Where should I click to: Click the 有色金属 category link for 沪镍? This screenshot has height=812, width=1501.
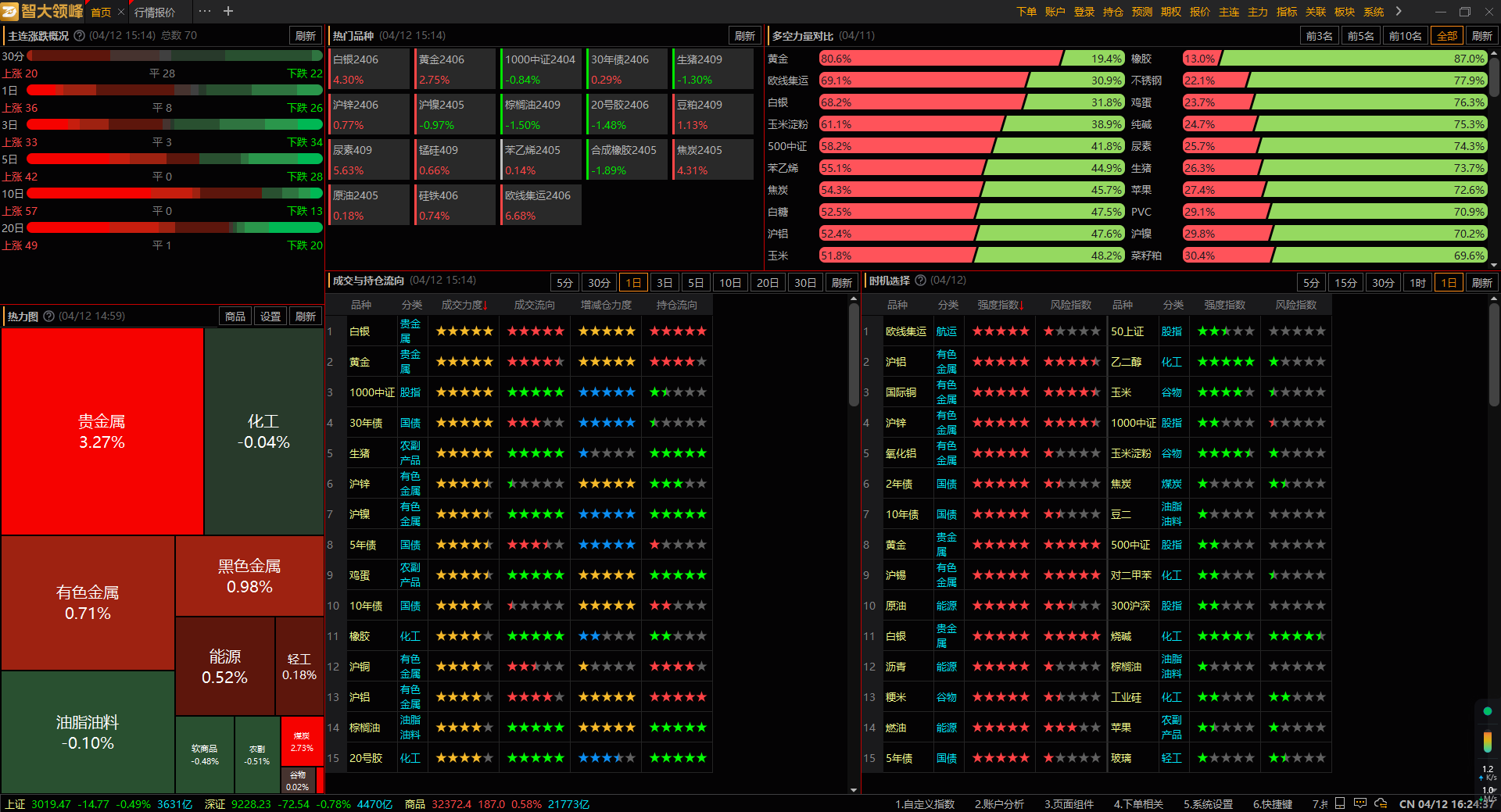[x=410, y=514]
